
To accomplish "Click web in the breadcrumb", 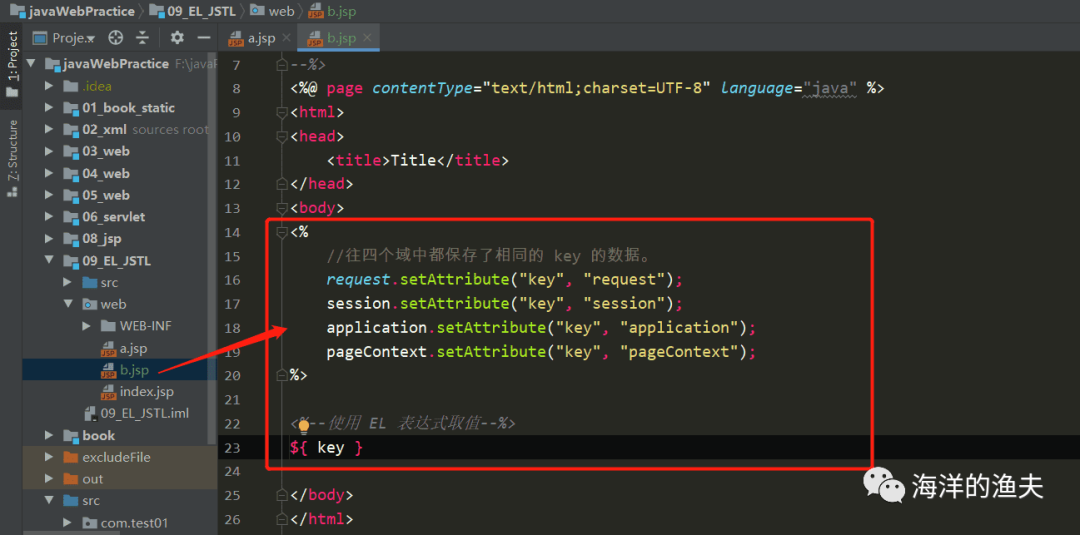I will coord(272,10).
